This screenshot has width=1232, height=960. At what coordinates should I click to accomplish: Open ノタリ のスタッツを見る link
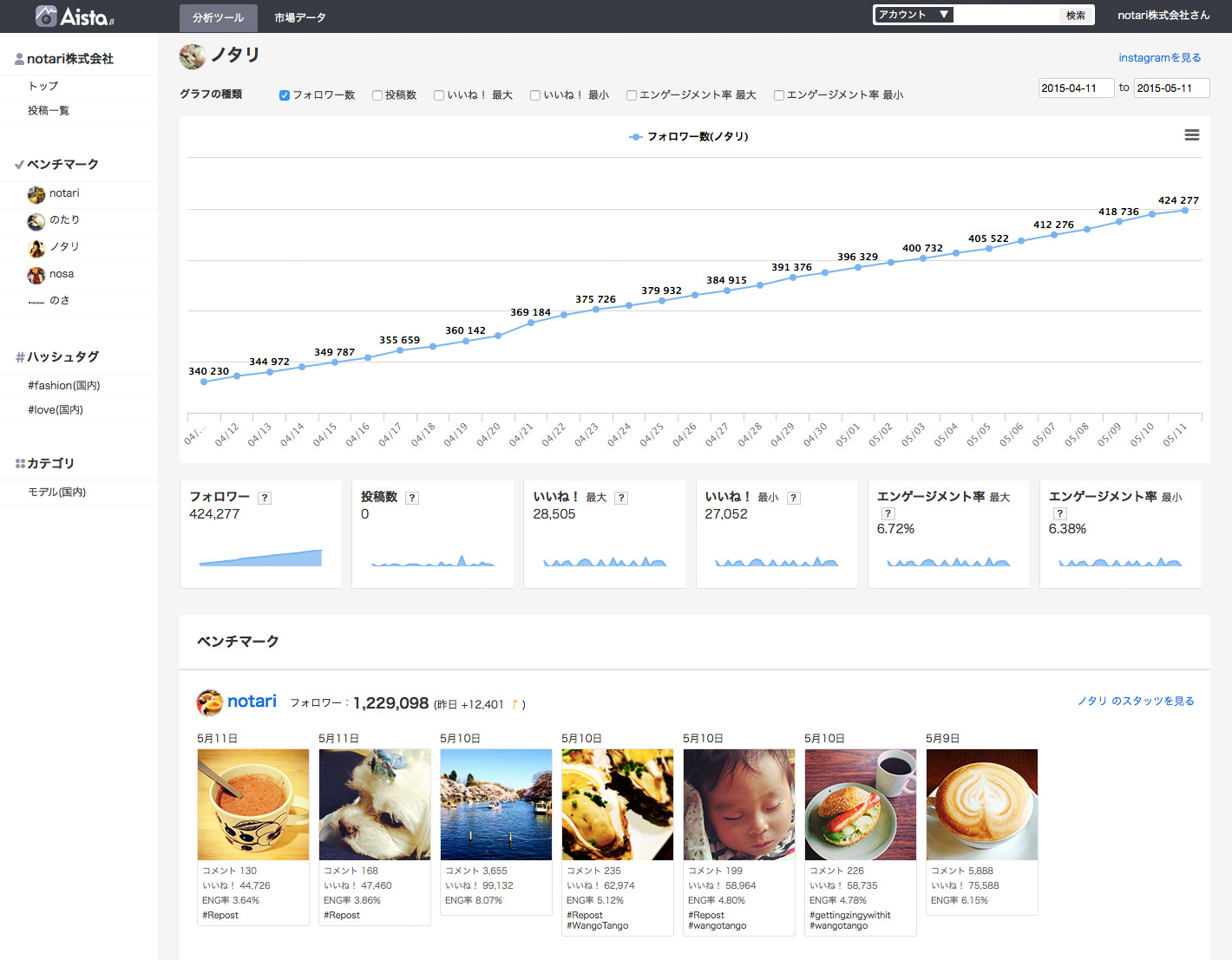click(x=1136, y=701)
